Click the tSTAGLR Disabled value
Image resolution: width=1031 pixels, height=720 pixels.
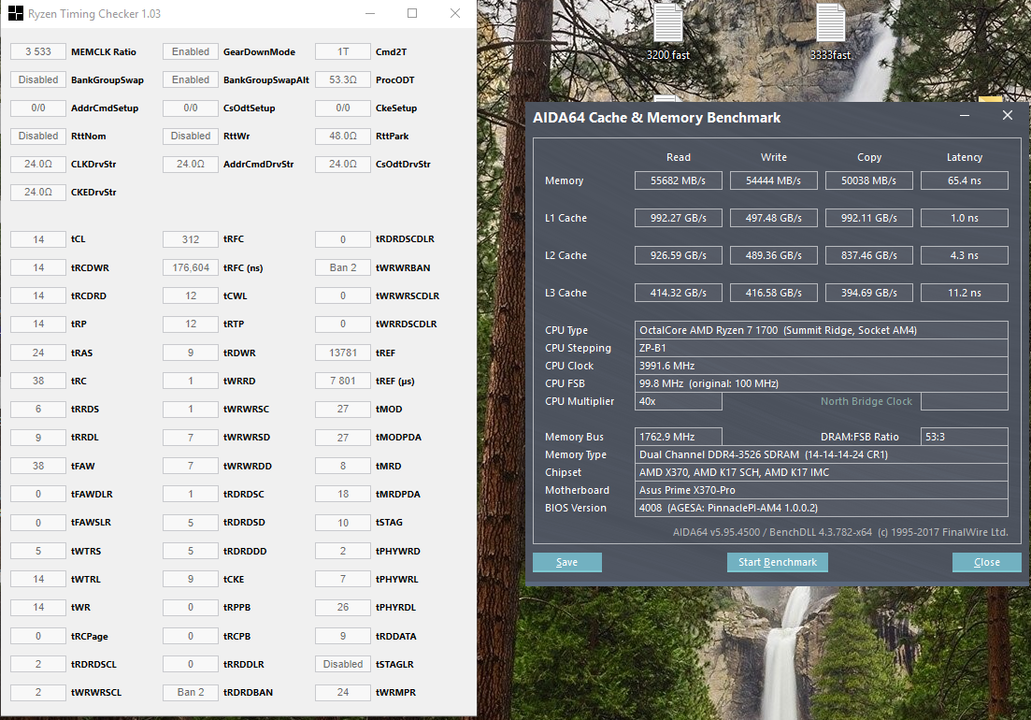click(x=343, y=664)
